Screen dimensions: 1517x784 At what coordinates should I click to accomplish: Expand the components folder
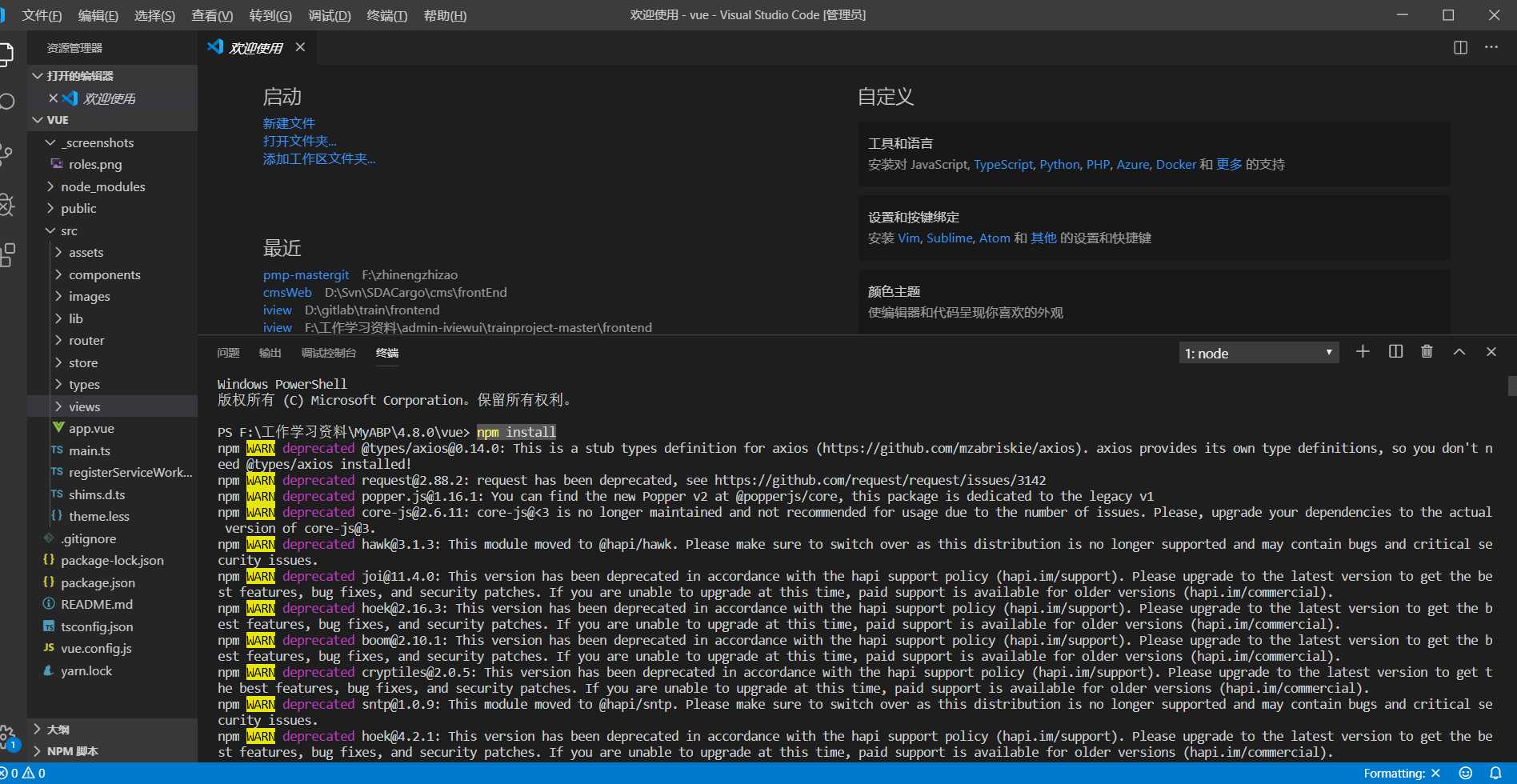coord(112,274)
